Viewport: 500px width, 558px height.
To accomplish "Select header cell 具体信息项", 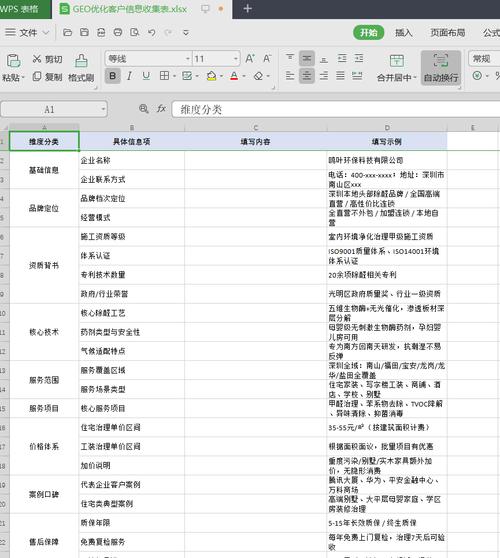I will (132, 142).
